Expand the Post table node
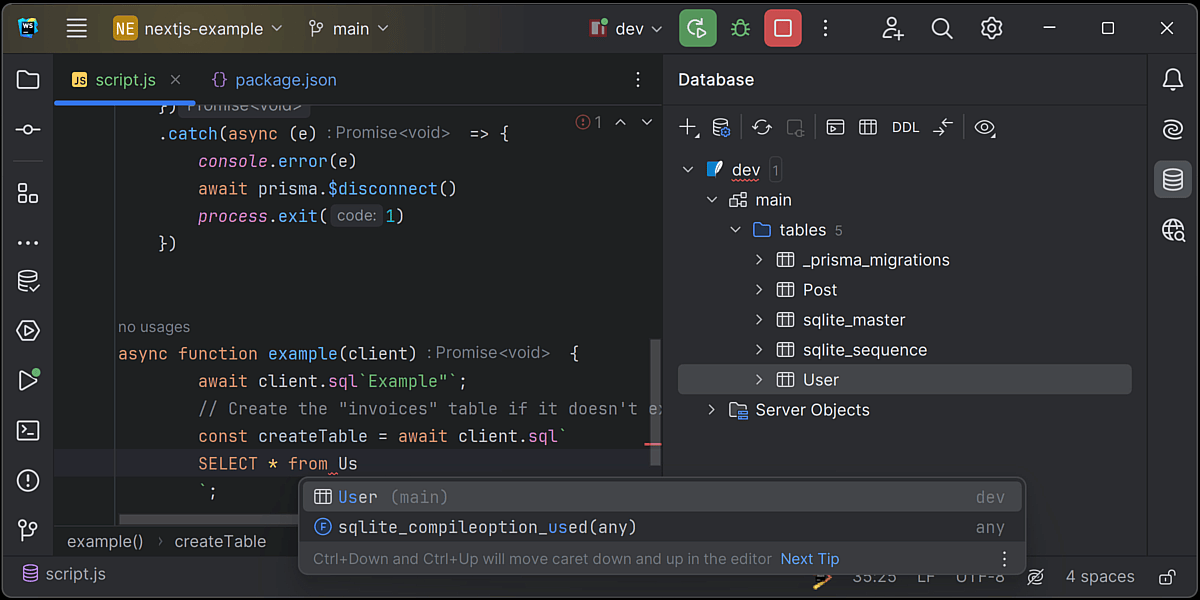 pyautogui.click(x=759, y=290)
